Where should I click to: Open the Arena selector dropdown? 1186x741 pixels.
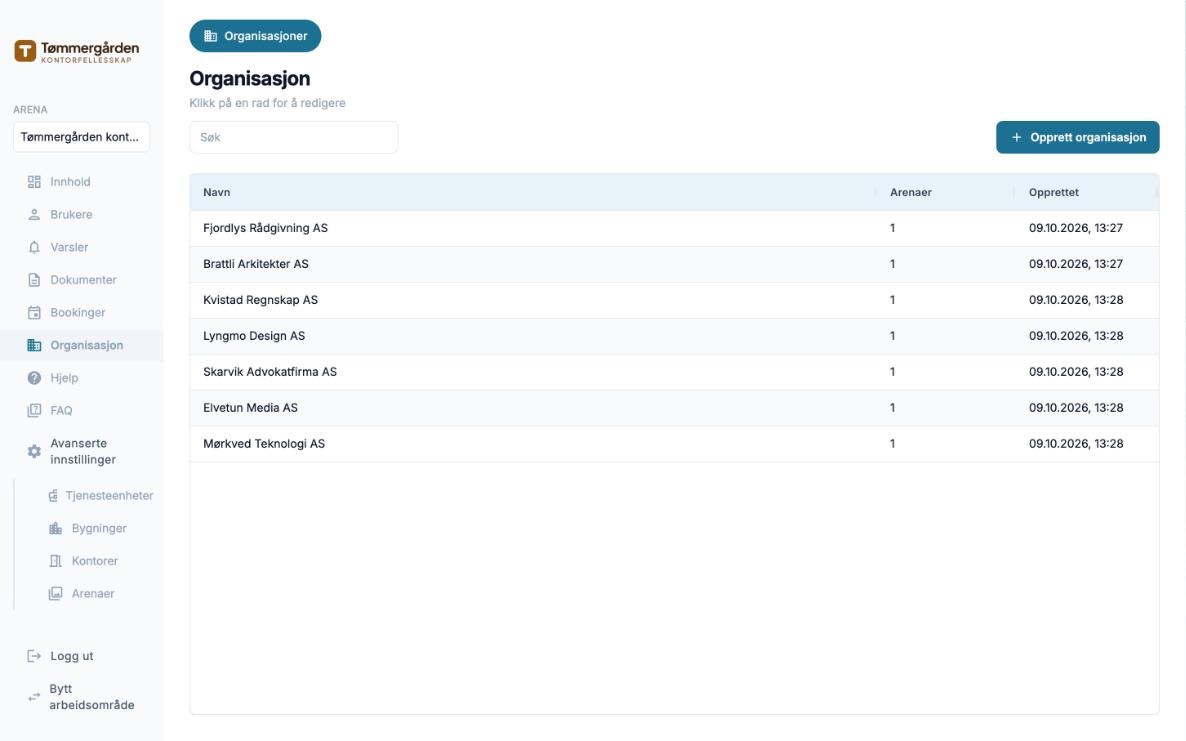81,137
